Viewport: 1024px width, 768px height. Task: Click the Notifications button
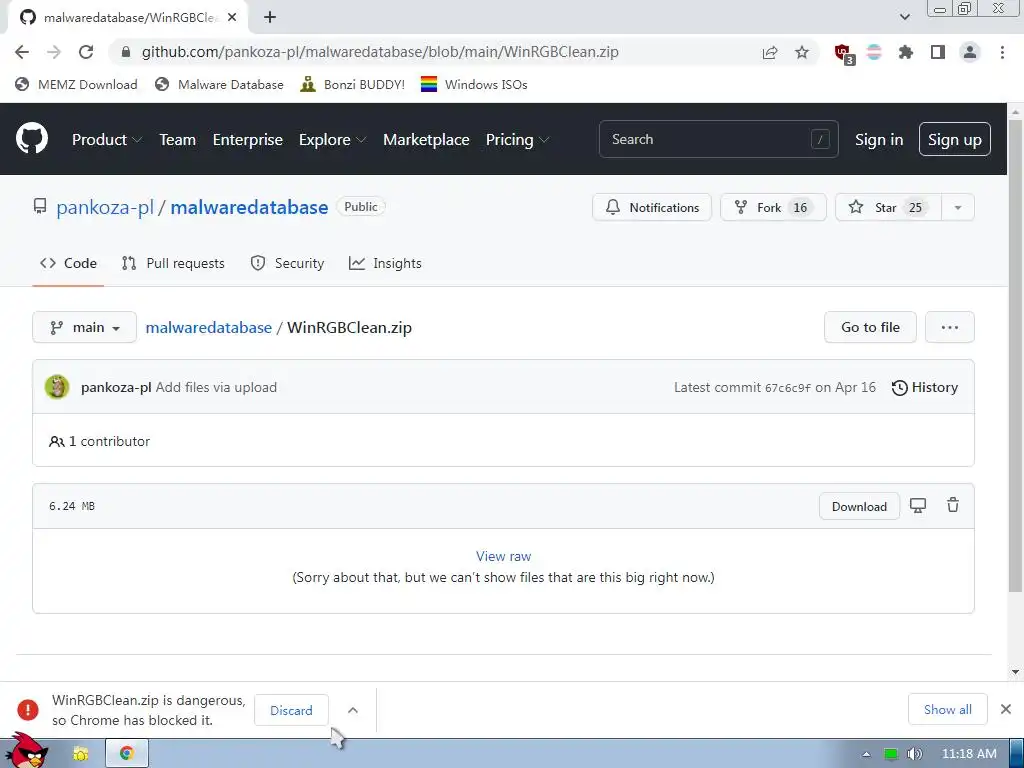[652, 208]
